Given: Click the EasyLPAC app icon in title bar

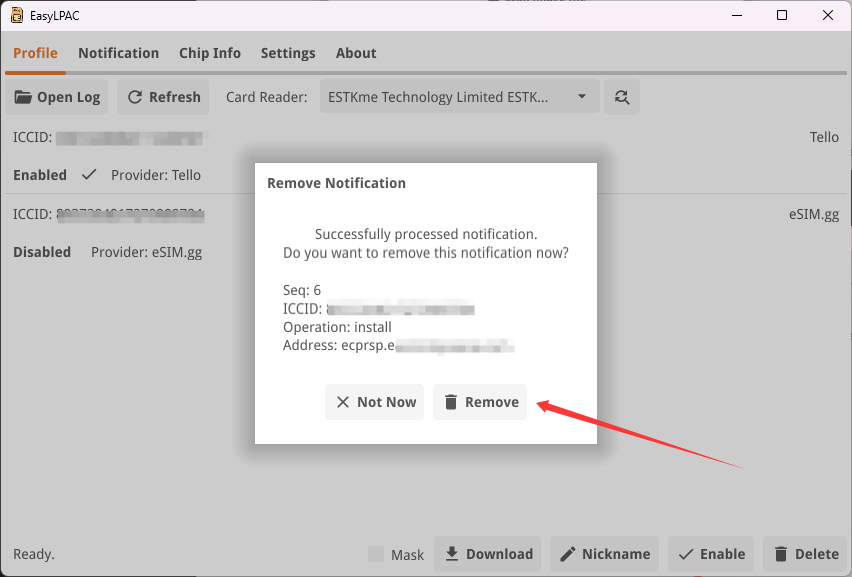Looking at the screenshot, I should coord(17,15).
